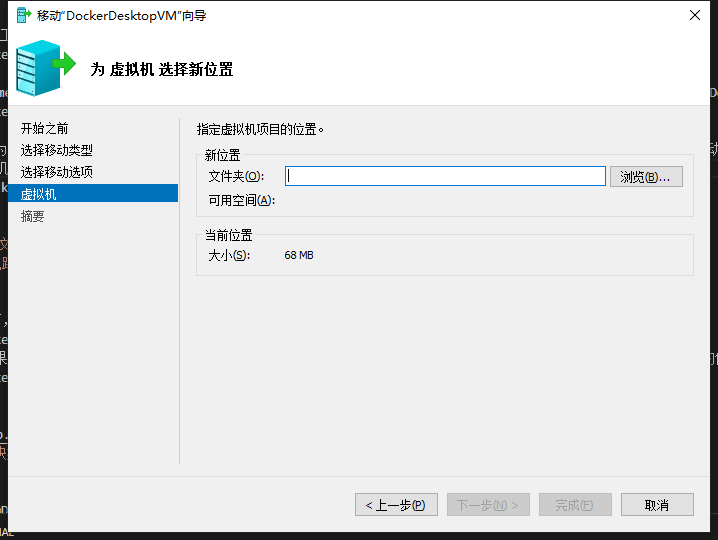Go back with the 上一步(P) button
Viewport: 718px width, 540px height.
[396, 505]
